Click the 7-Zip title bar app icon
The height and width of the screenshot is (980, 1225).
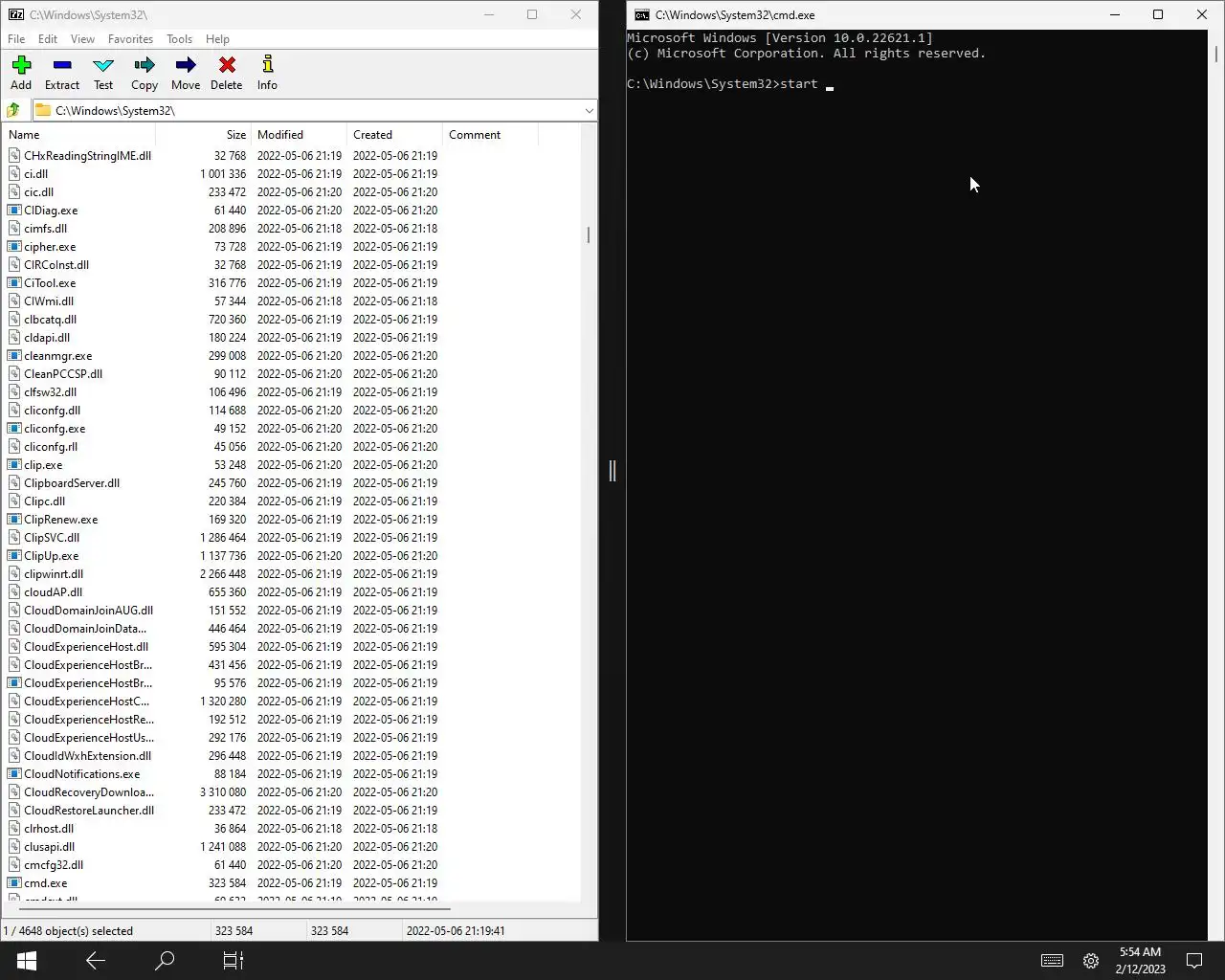[x=15, y=14]
